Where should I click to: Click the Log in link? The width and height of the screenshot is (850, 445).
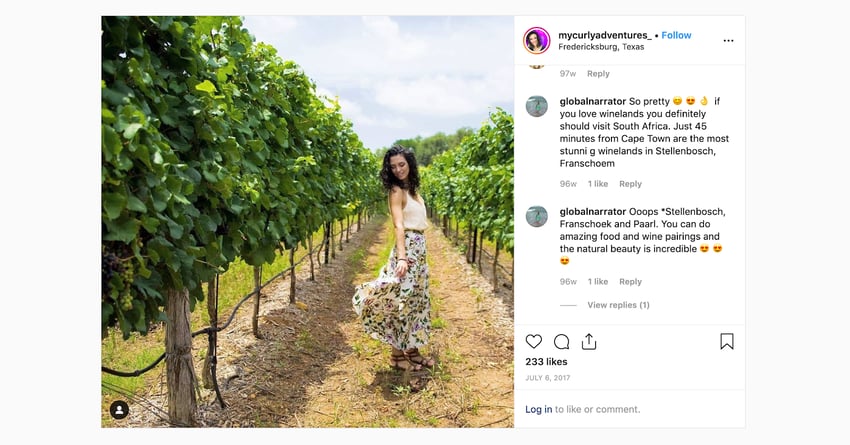click(538, 409)
